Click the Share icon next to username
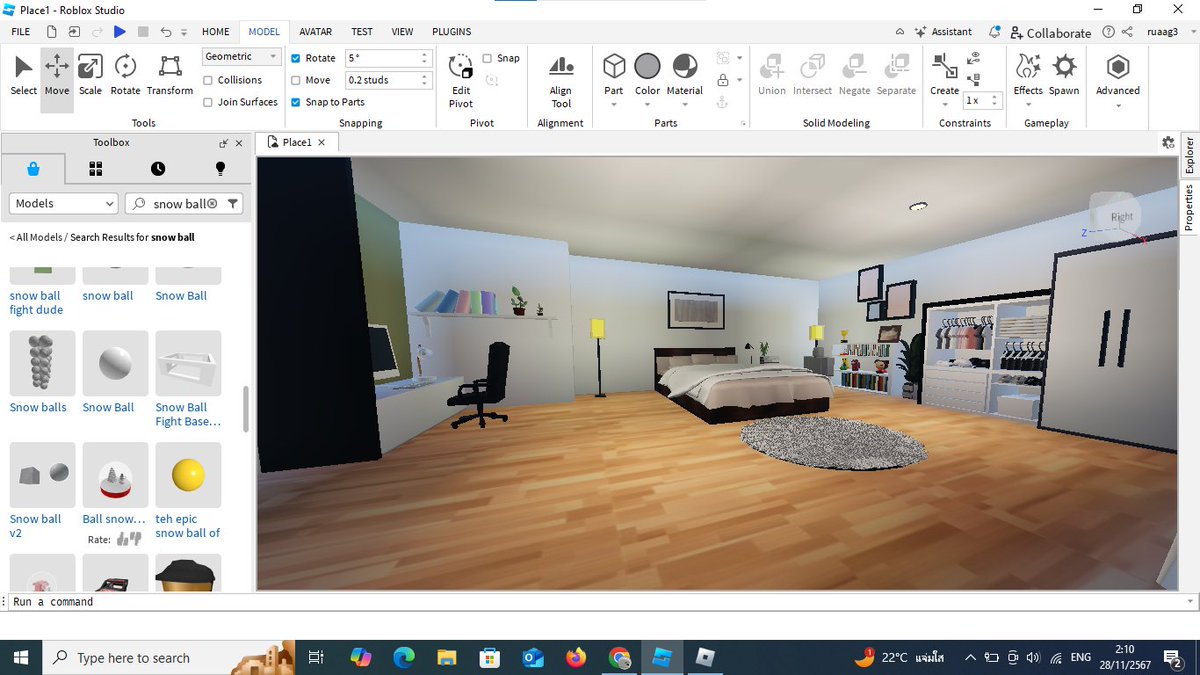The image size is (1200, 675). pos(1128,32)
